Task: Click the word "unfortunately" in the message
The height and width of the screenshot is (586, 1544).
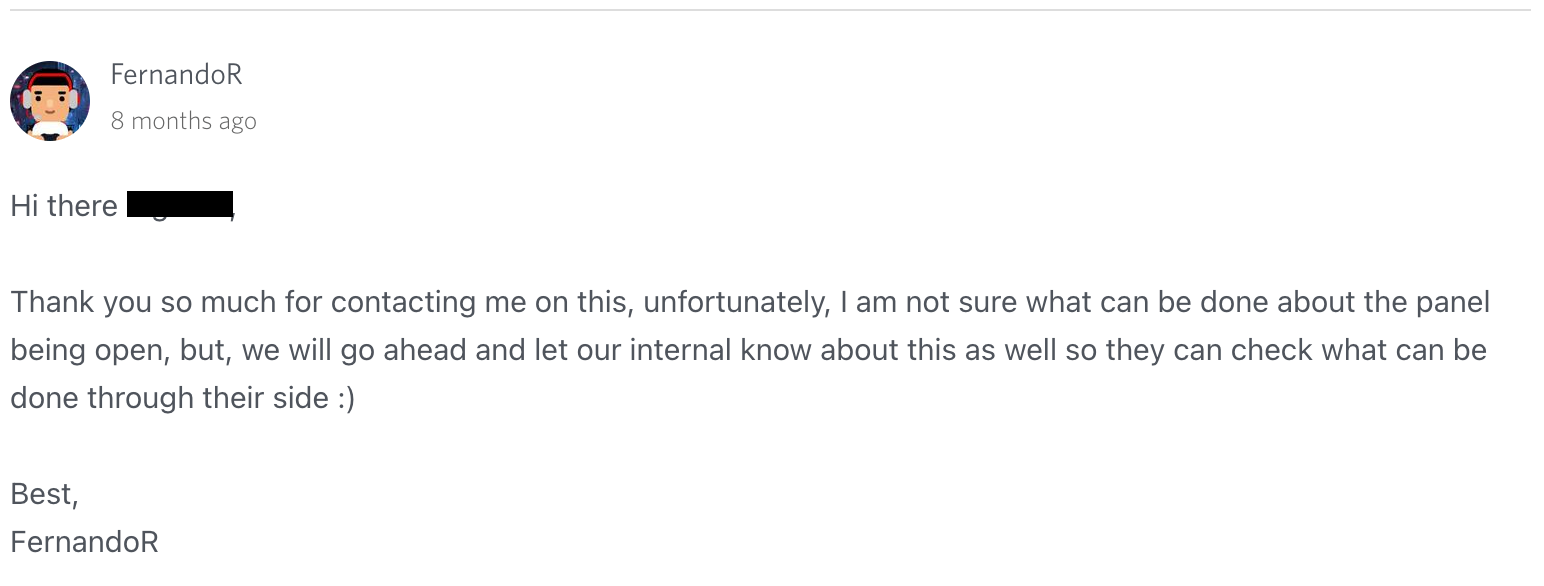Action: coord(736,302)
